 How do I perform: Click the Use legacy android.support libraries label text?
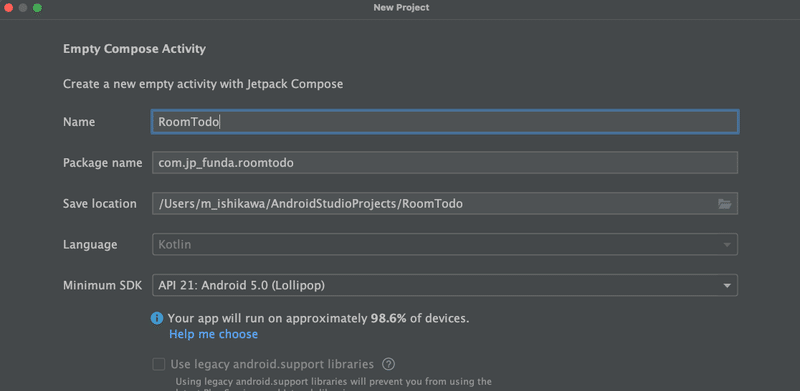[272, 364]
